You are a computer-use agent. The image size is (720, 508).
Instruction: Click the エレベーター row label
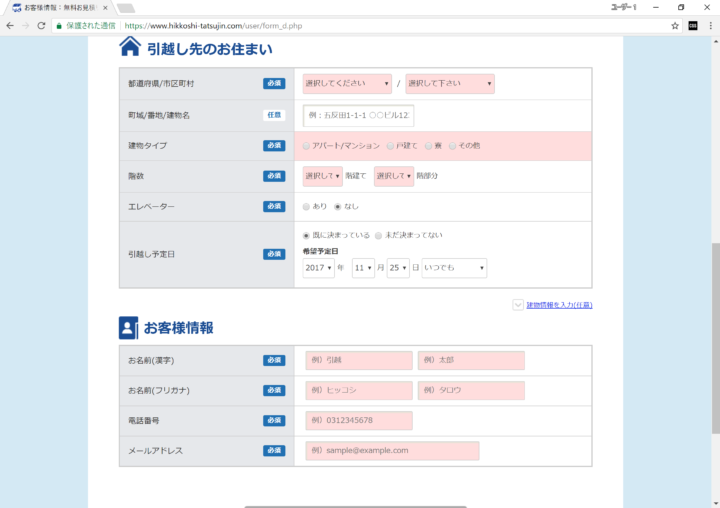tap(151, 207)
